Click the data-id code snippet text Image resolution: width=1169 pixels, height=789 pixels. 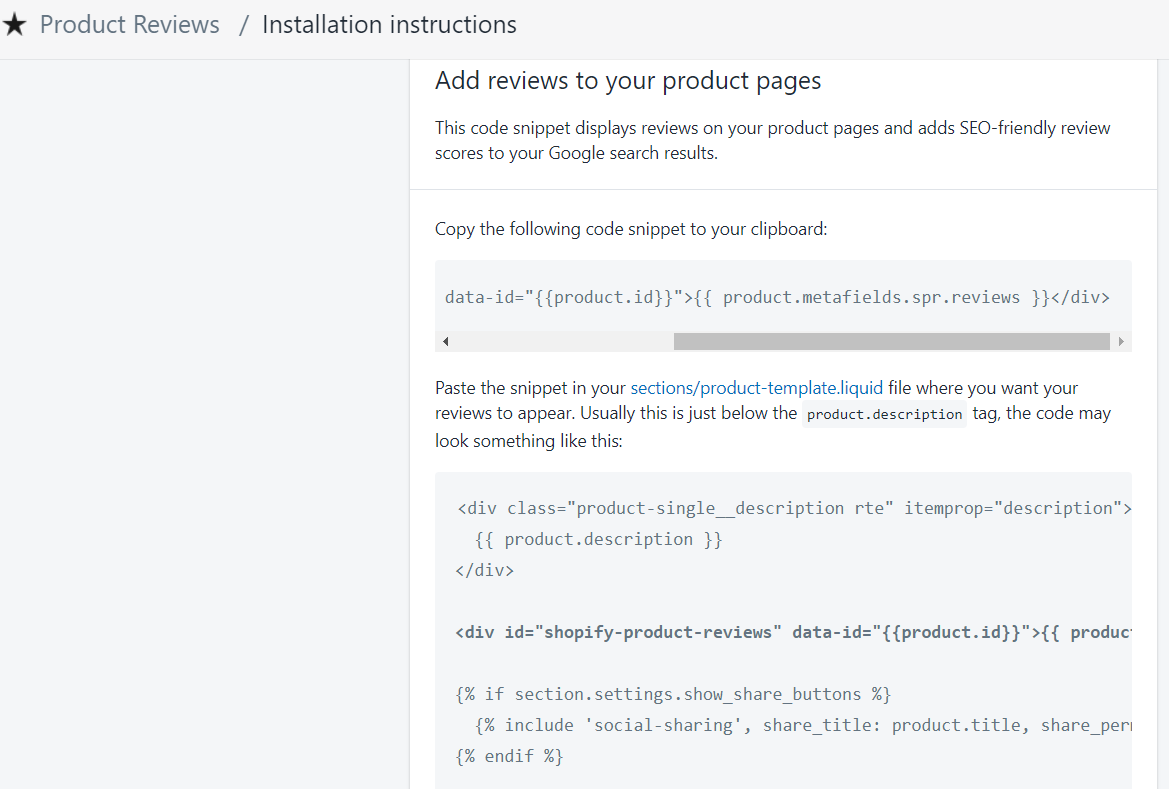[x=776, y=297]
